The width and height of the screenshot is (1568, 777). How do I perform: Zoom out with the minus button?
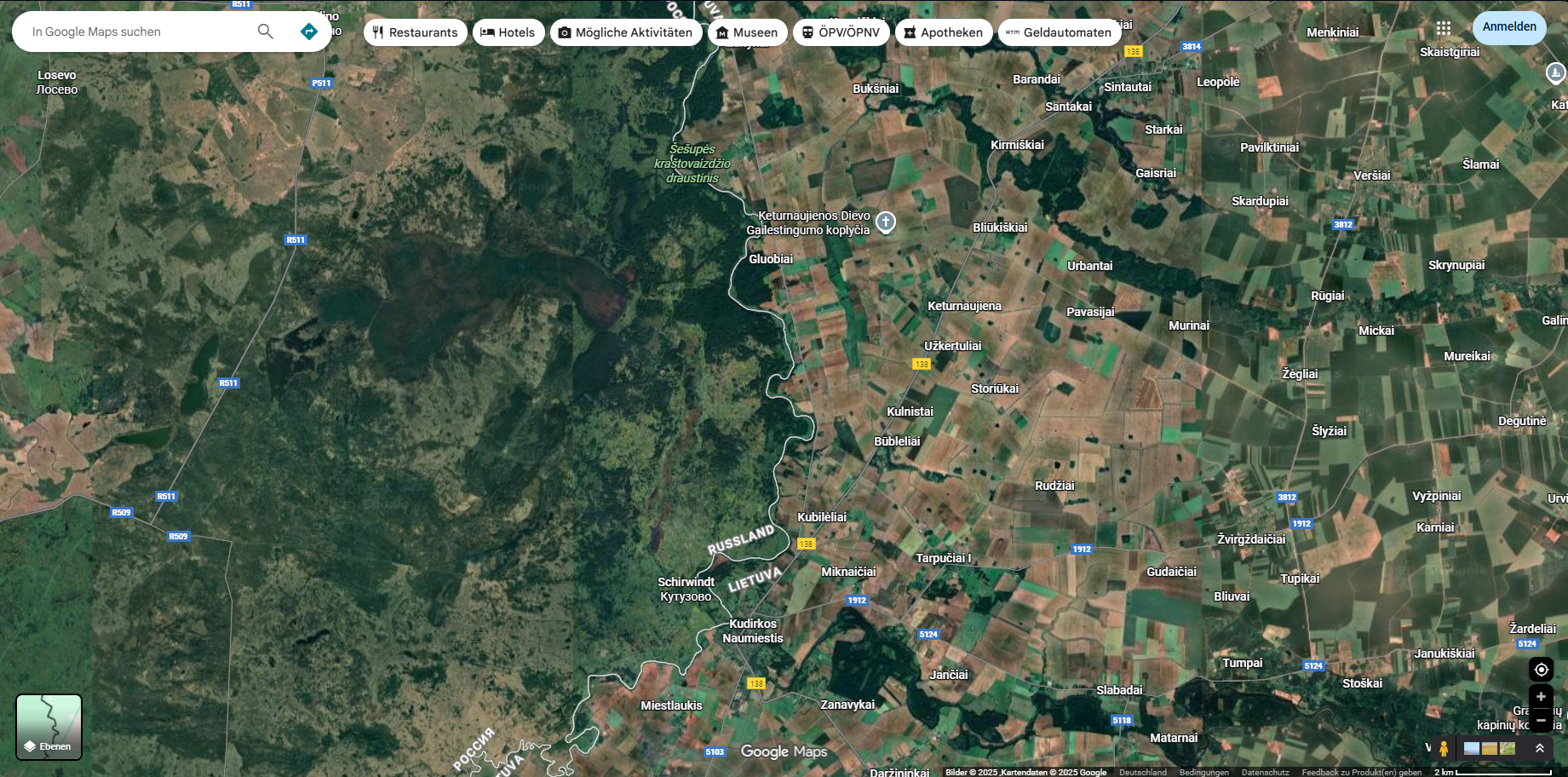coord(1541,721)
